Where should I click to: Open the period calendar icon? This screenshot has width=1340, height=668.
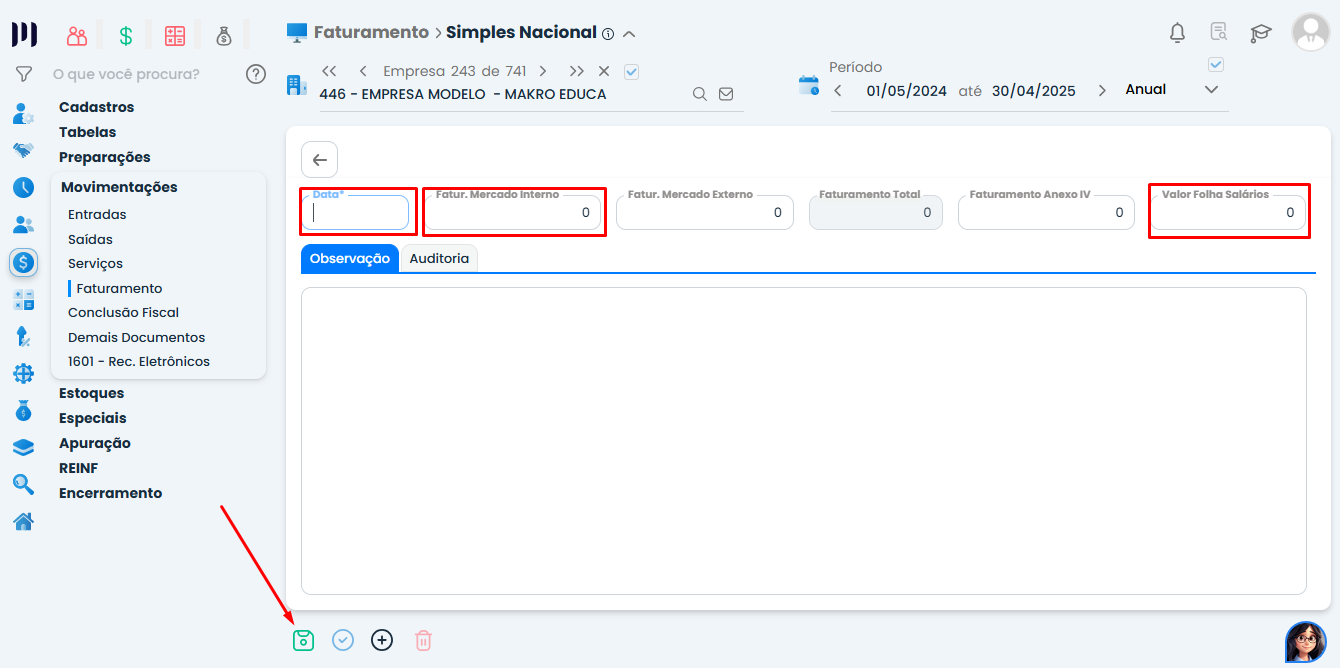click(808, 85)
